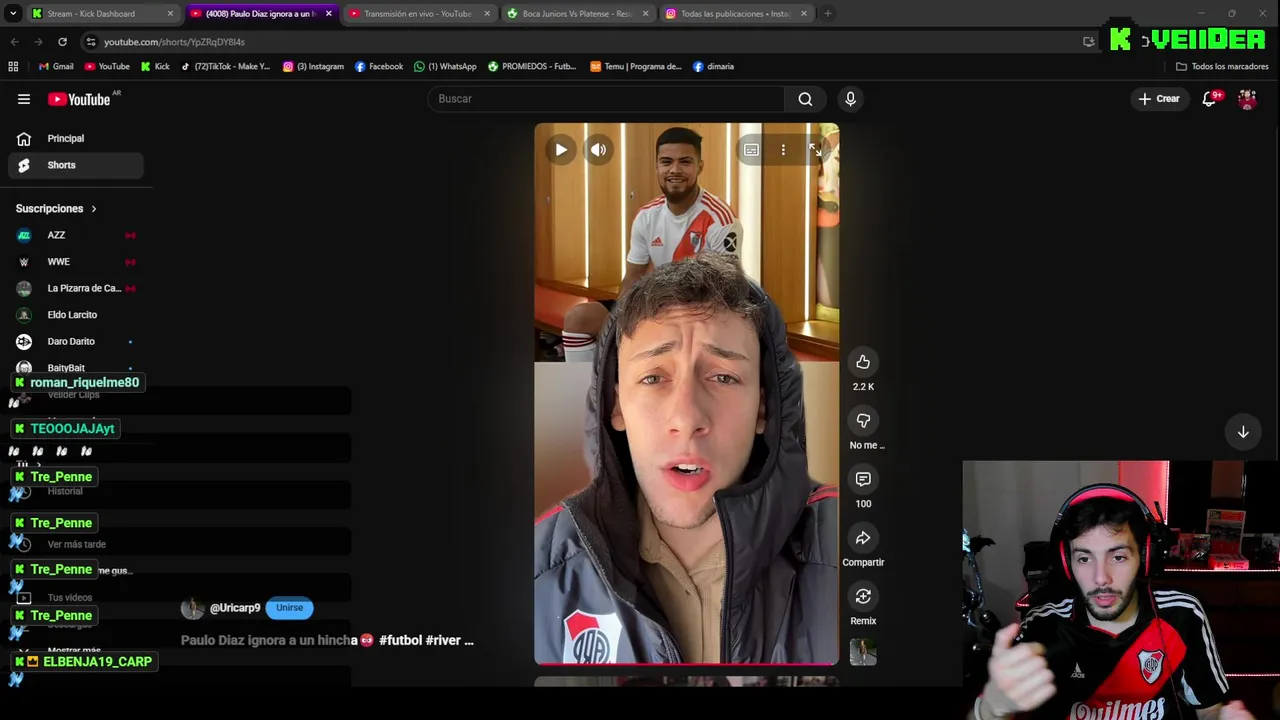
Task: Go to next Short with down arrow
Action: pyautogui.click(x=1243, y=432)
